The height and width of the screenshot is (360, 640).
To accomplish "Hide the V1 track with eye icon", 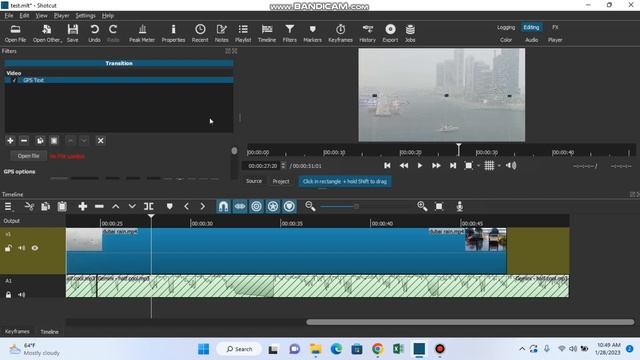I will coord(35,248).
